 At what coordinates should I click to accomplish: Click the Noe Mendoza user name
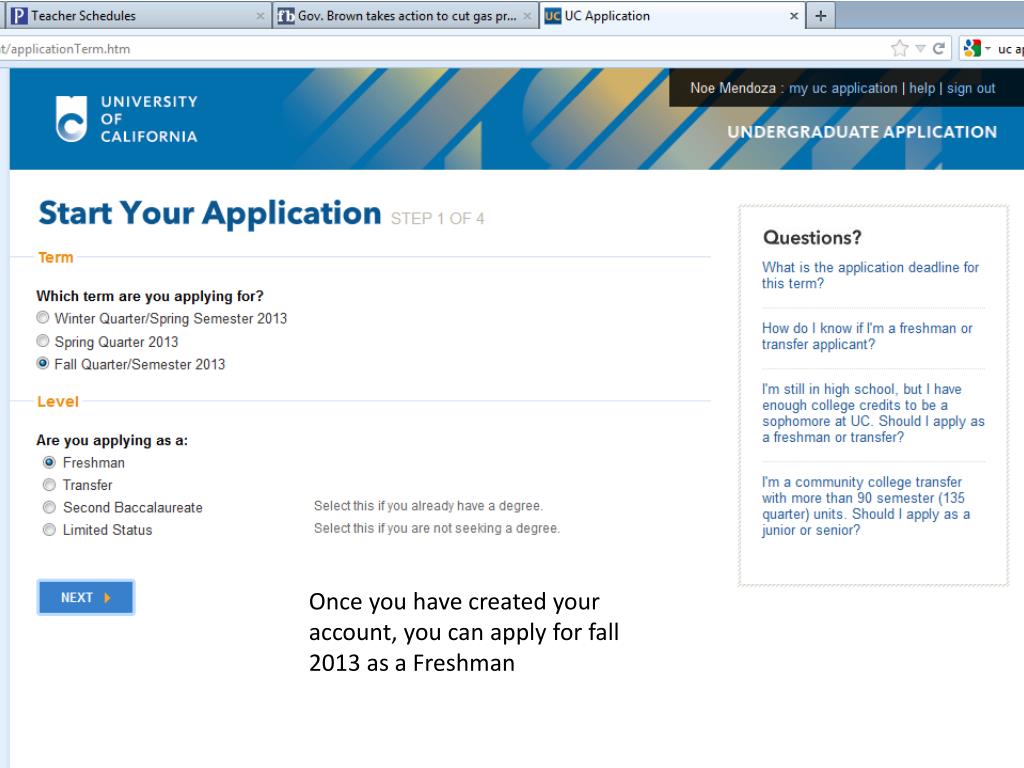click(x=733, y=88)
